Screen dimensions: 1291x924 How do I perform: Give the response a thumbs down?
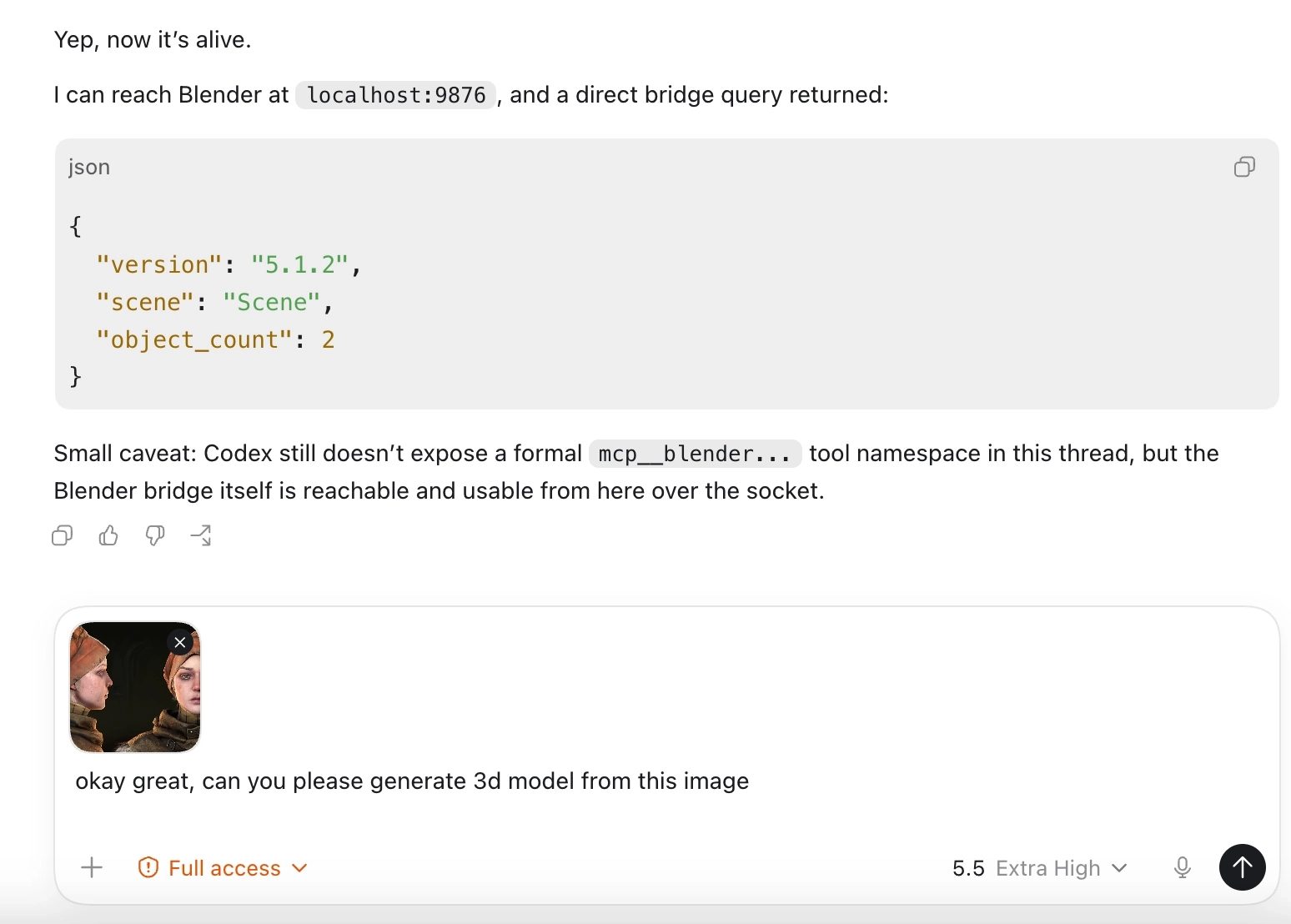155,535
